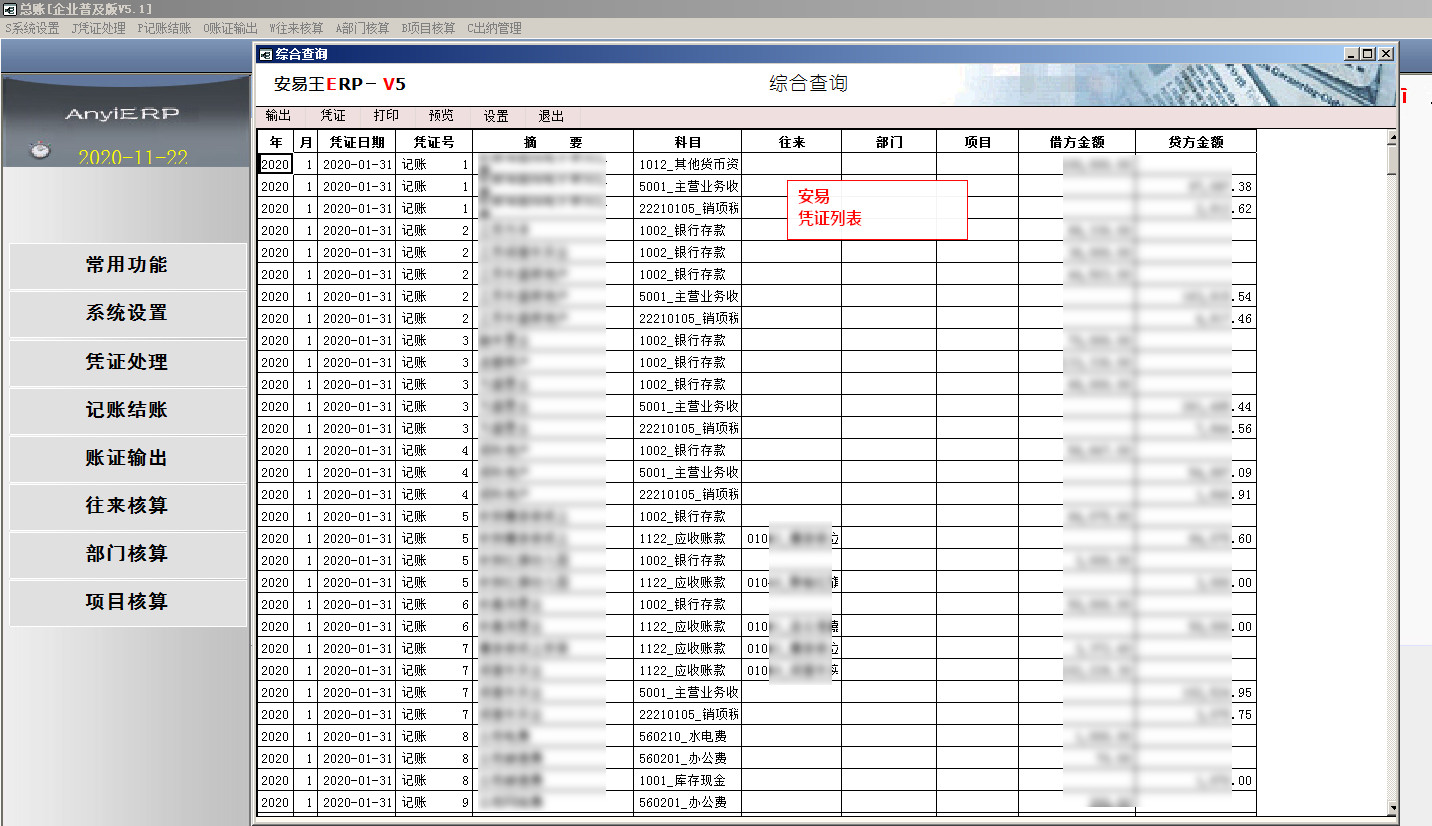
Task: Click the 综合查询 window title icon
Action: [x=265, y=54]
